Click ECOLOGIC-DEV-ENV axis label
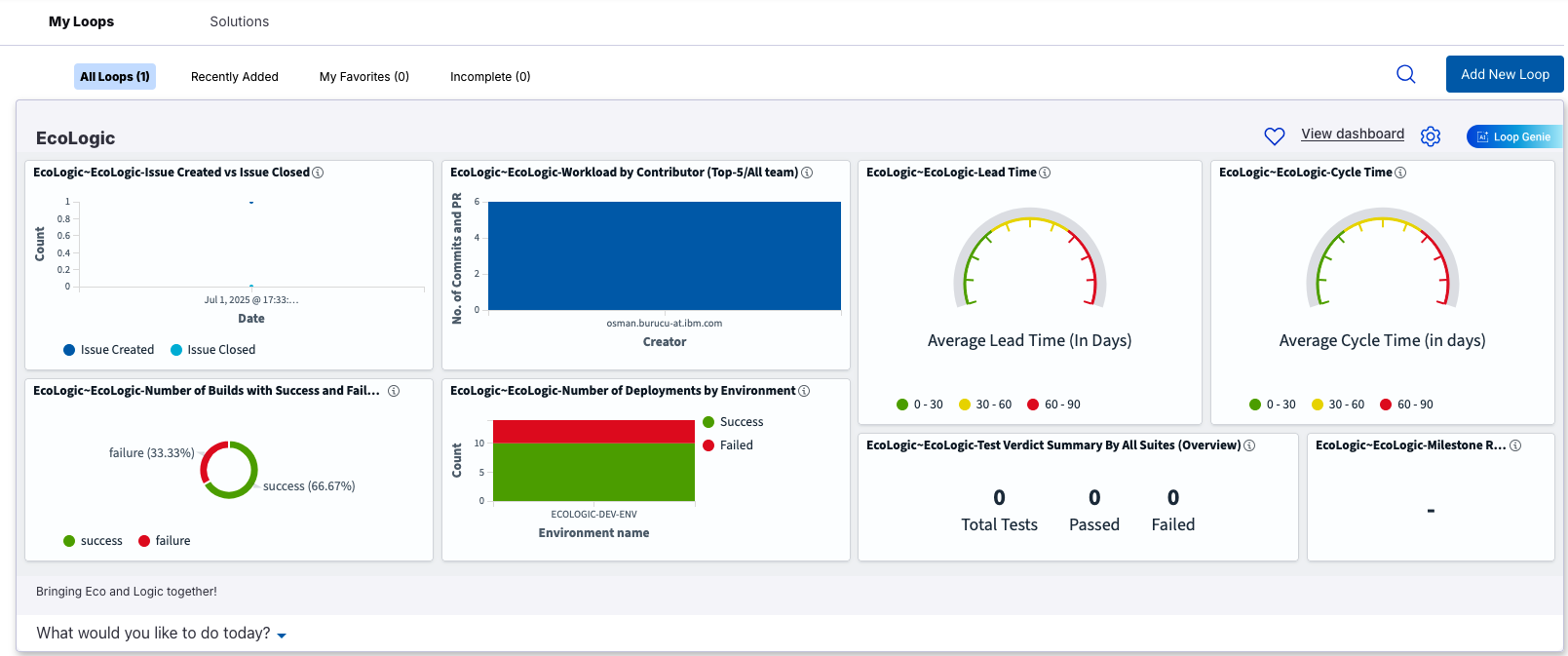Viewport: 1568px width, 656px height. 593,515
